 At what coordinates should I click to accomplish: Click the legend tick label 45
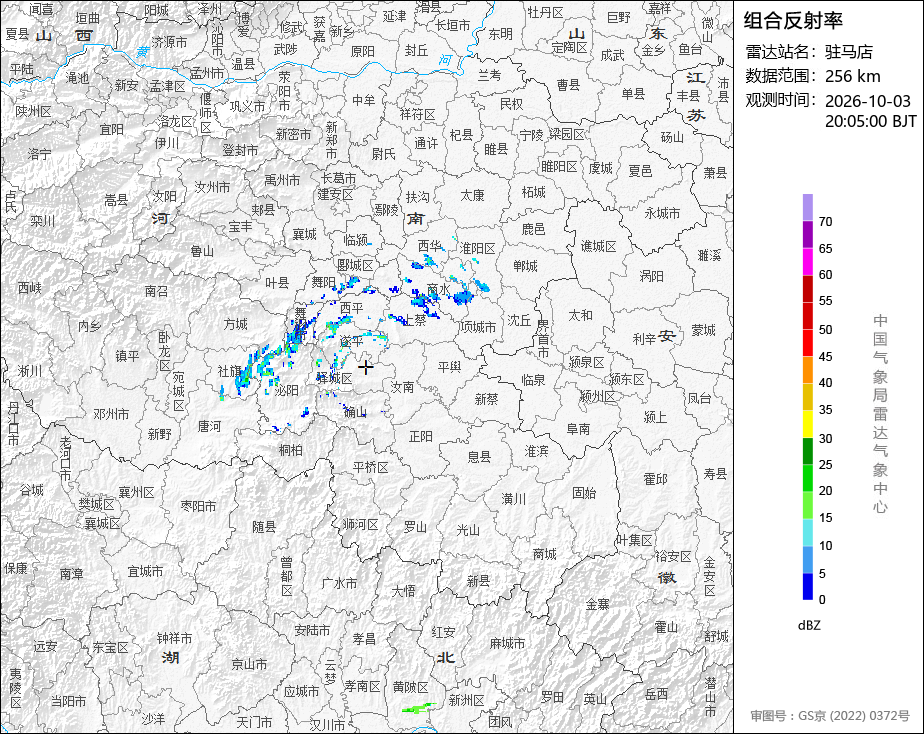coord(826,357)
